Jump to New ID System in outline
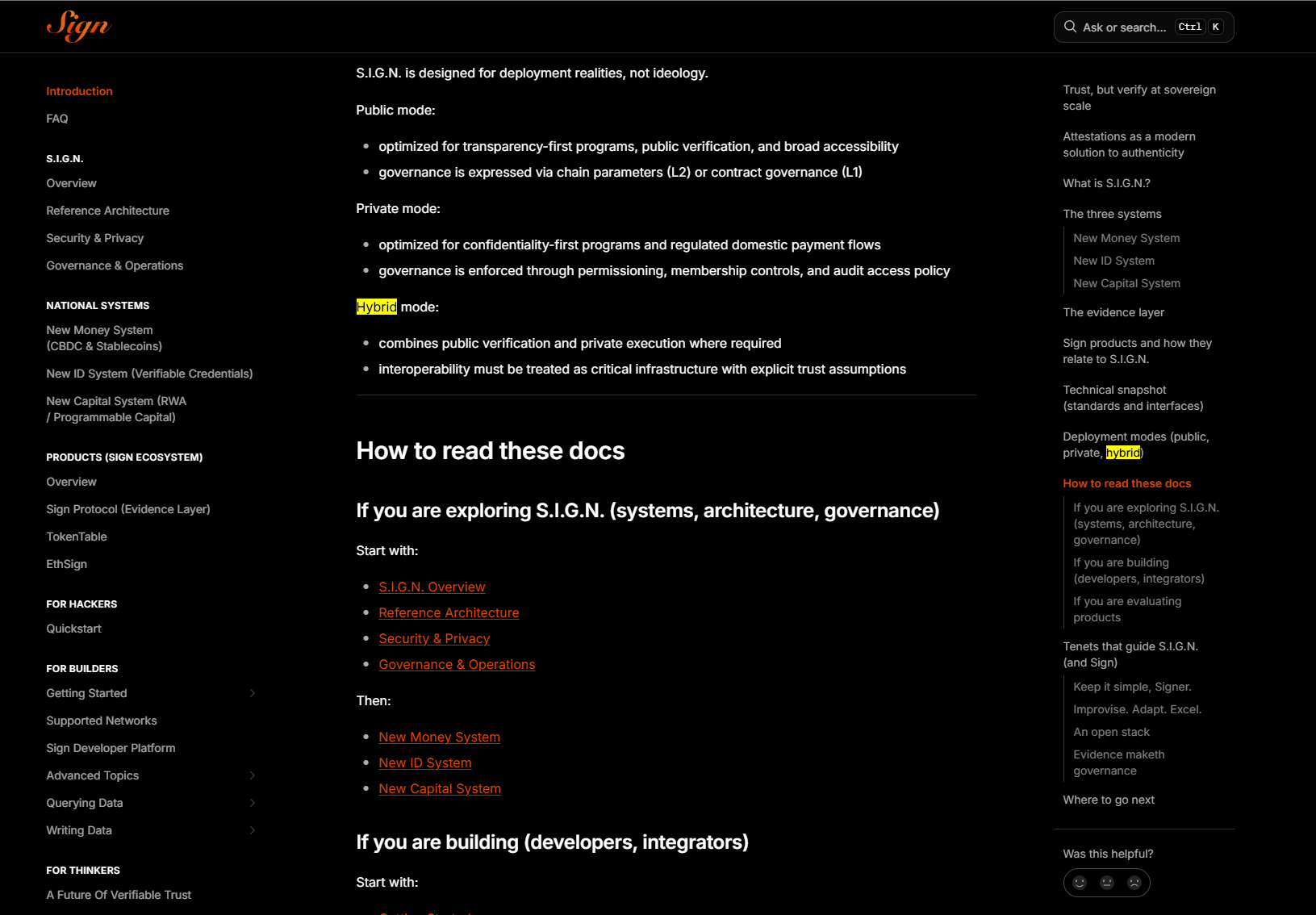This screenshot has width=1316, height=915. (1113, 261)
